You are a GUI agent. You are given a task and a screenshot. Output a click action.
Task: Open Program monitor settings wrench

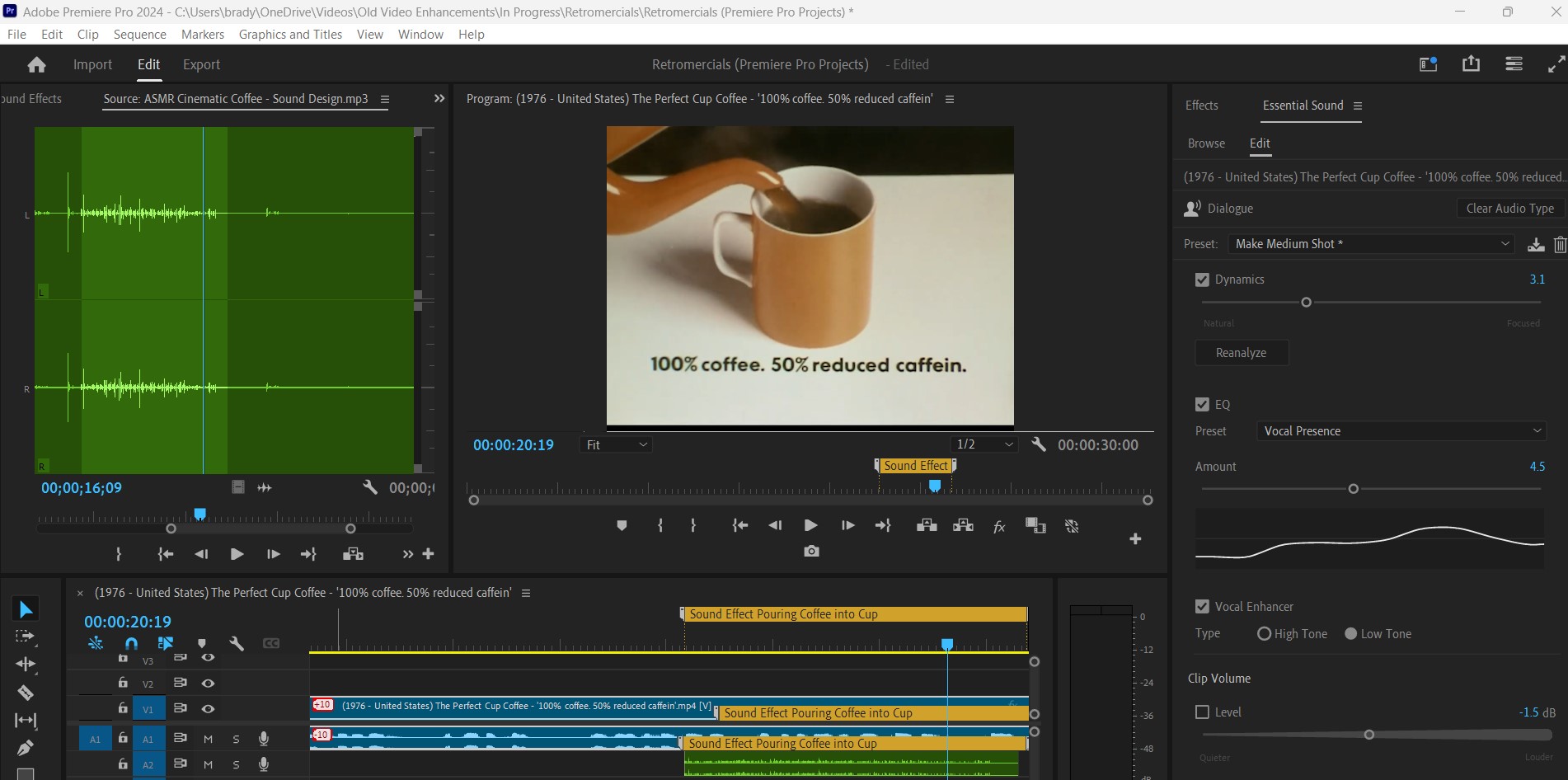coord(1039,444)
